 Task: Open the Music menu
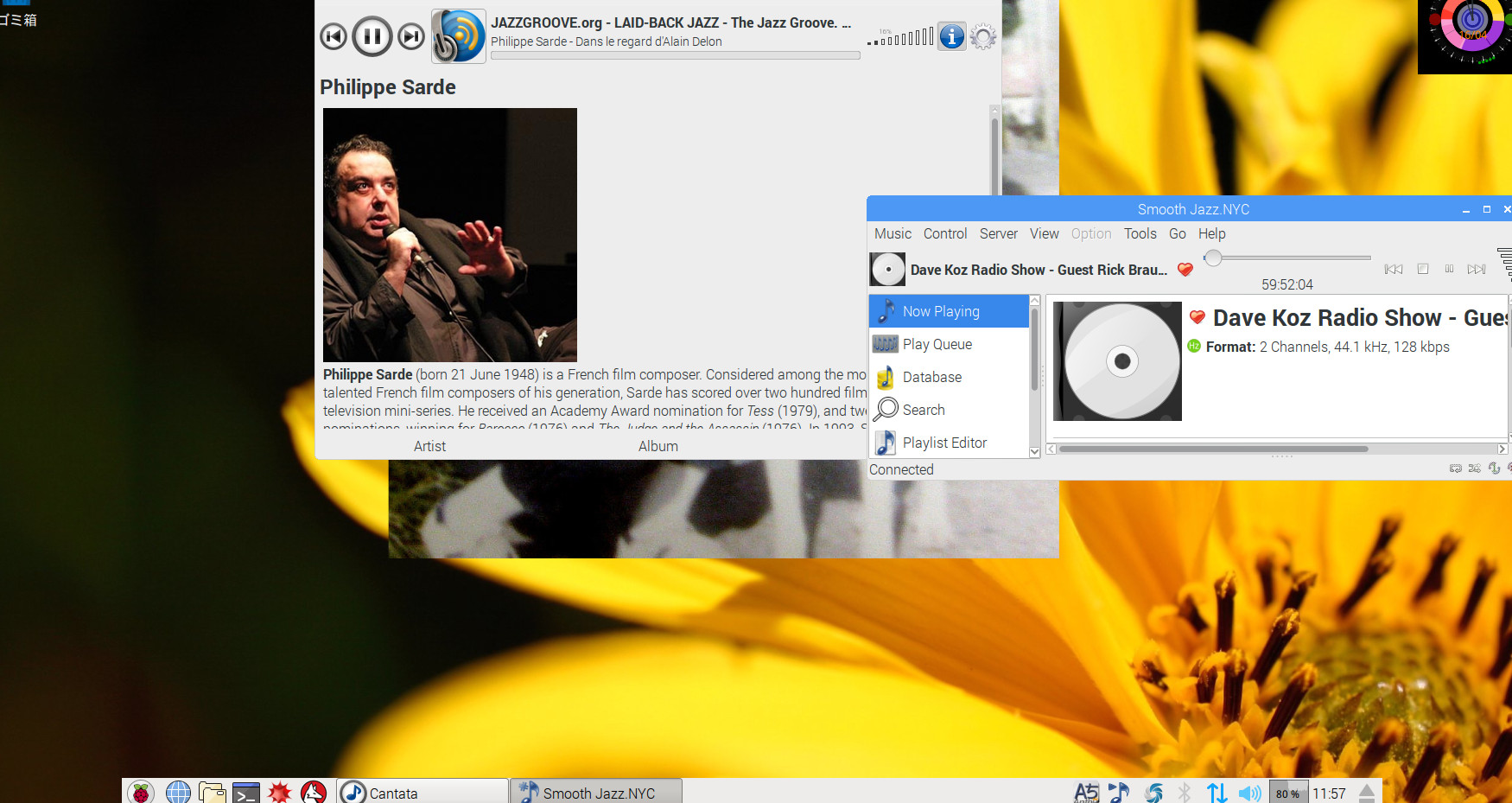coord(893,233)
